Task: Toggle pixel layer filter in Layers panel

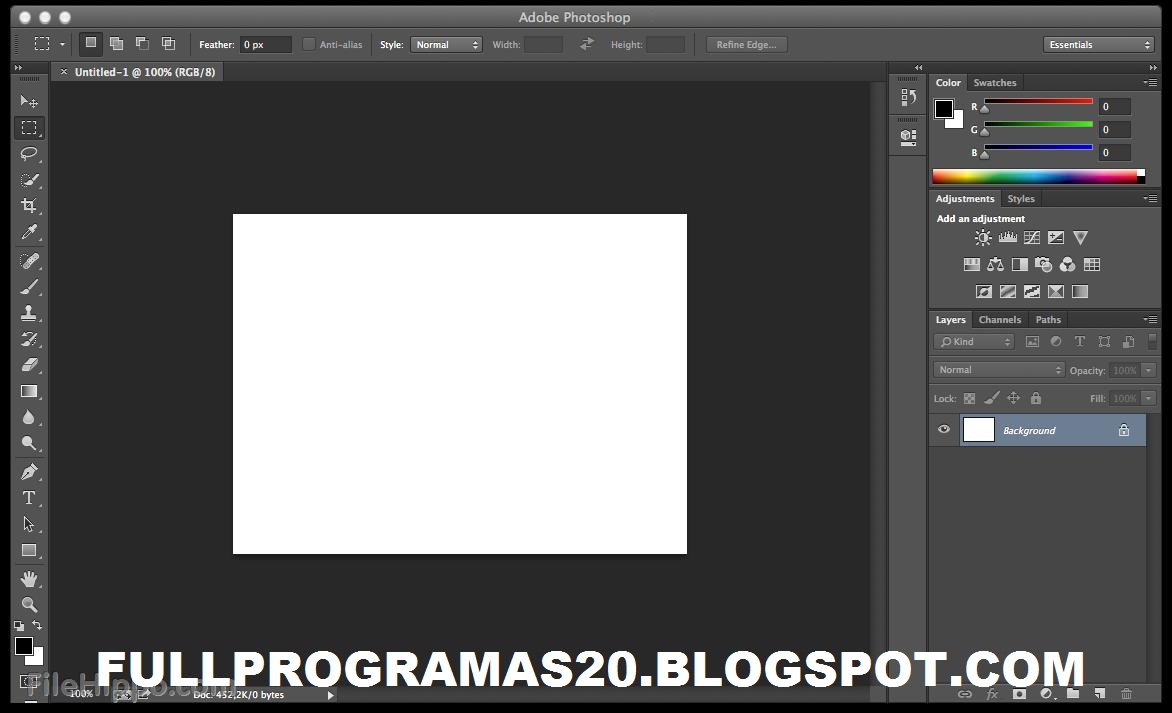Action: click(x=1032, y=342)
